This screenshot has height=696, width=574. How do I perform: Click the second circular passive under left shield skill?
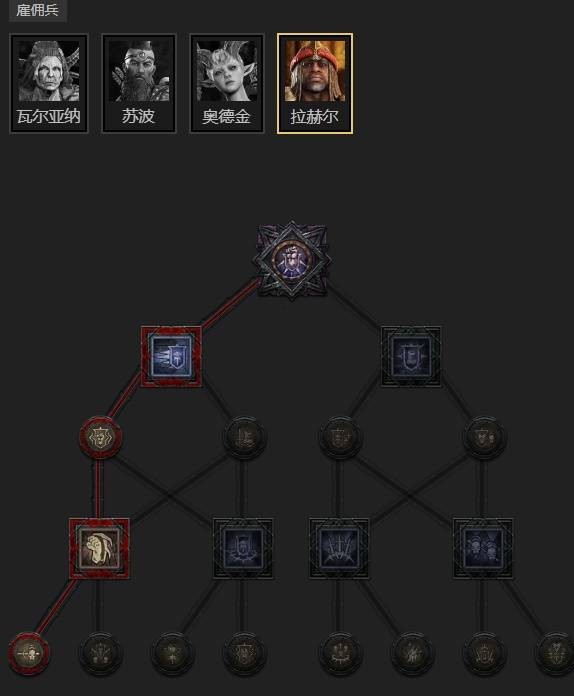click(x=244, y=437)
